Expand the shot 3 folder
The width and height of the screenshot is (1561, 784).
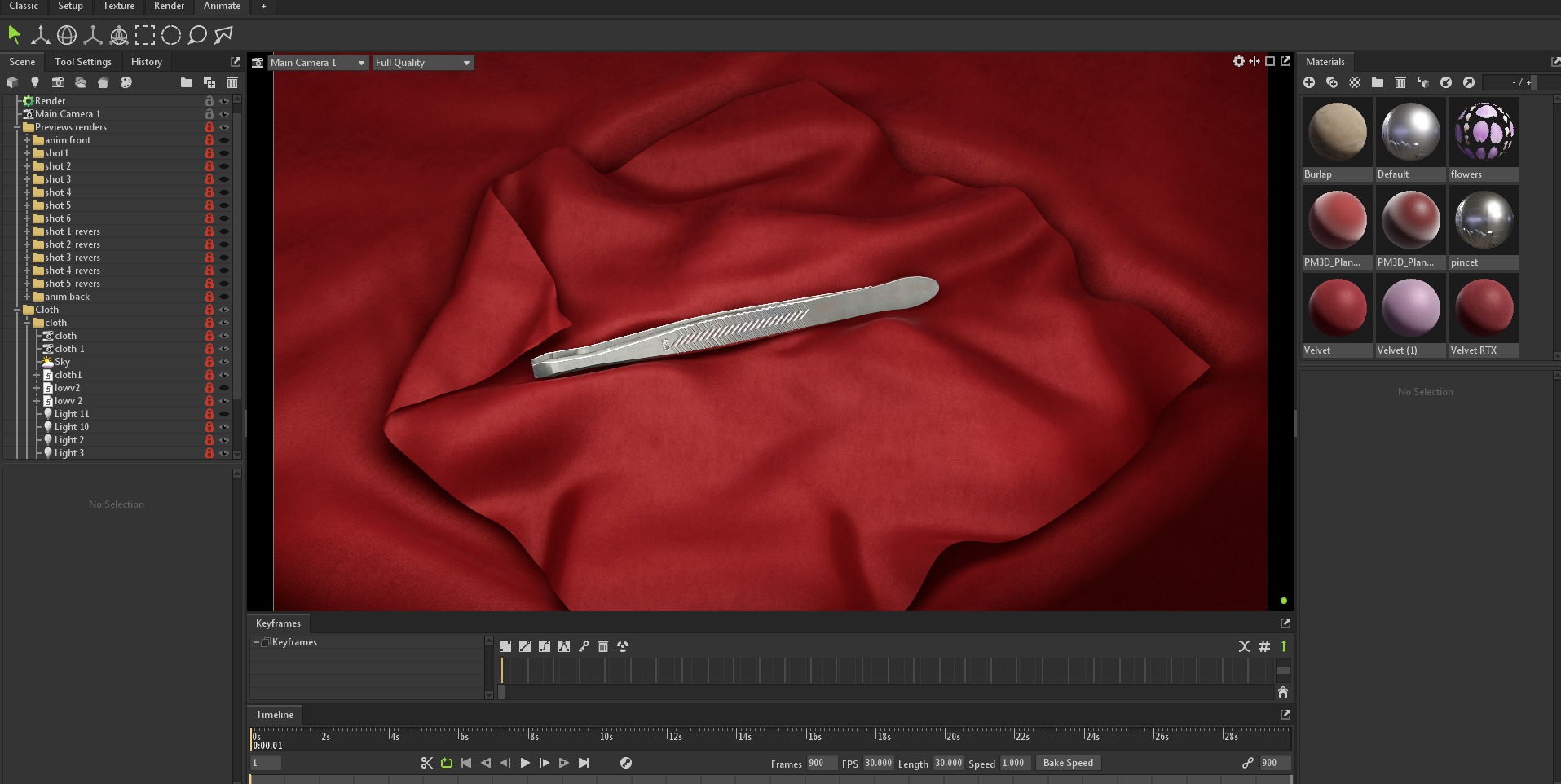point(27,179)
